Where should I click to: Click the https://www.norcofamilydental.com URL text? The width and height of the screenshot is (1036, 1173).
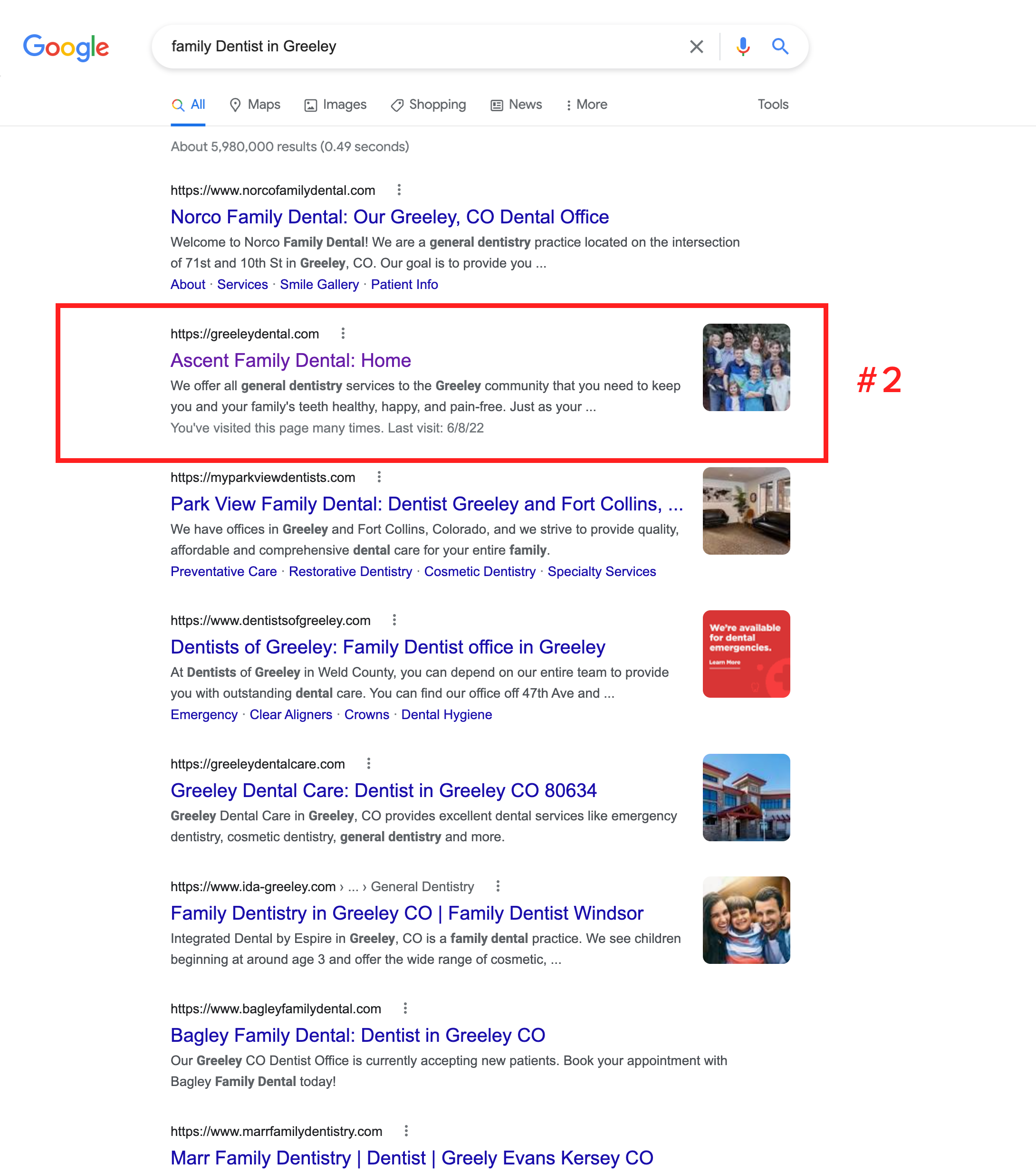(x=273, y=191)
